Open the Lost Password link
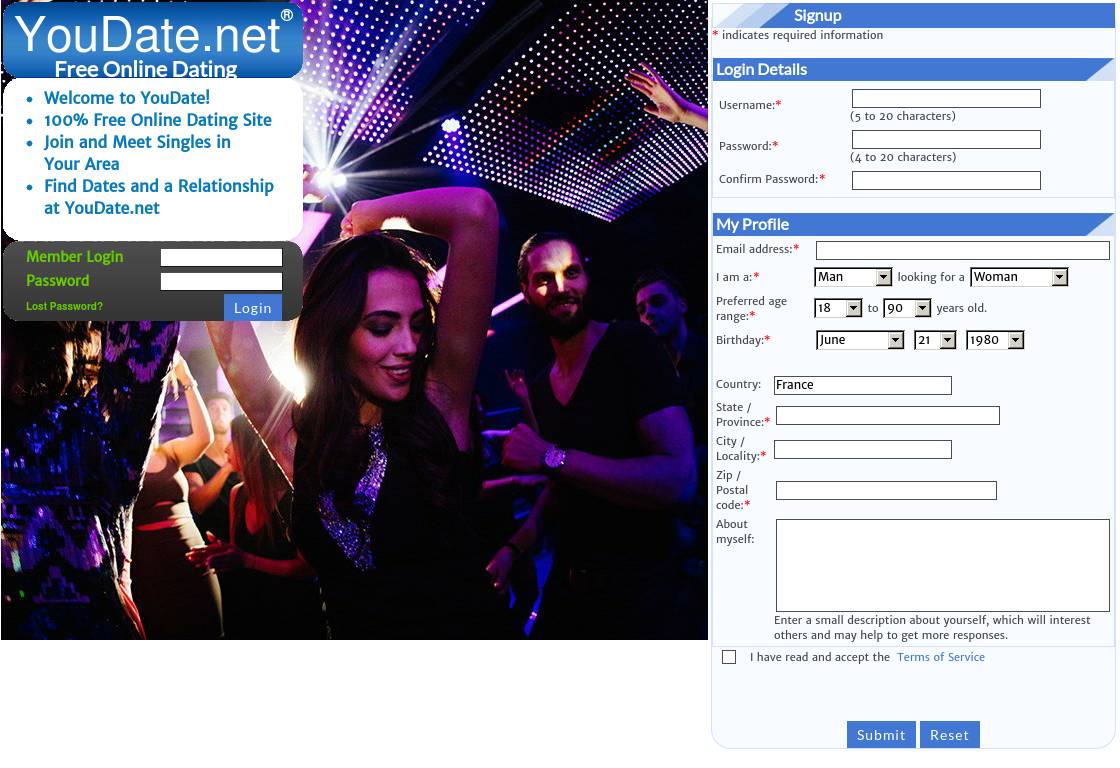 click(x=64, y=306)
